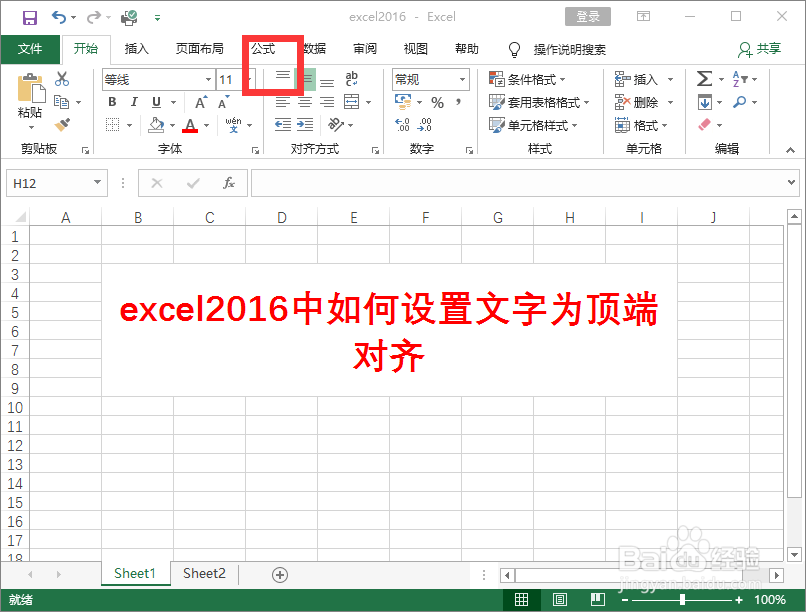
Task: Click the center text horizontally icon
Action: point(305,102)
